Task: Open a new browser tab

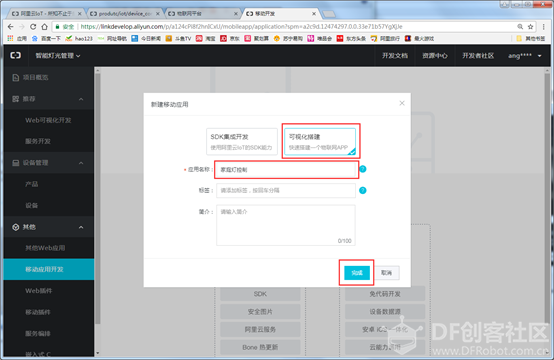Action: click(x=329, y=14)
